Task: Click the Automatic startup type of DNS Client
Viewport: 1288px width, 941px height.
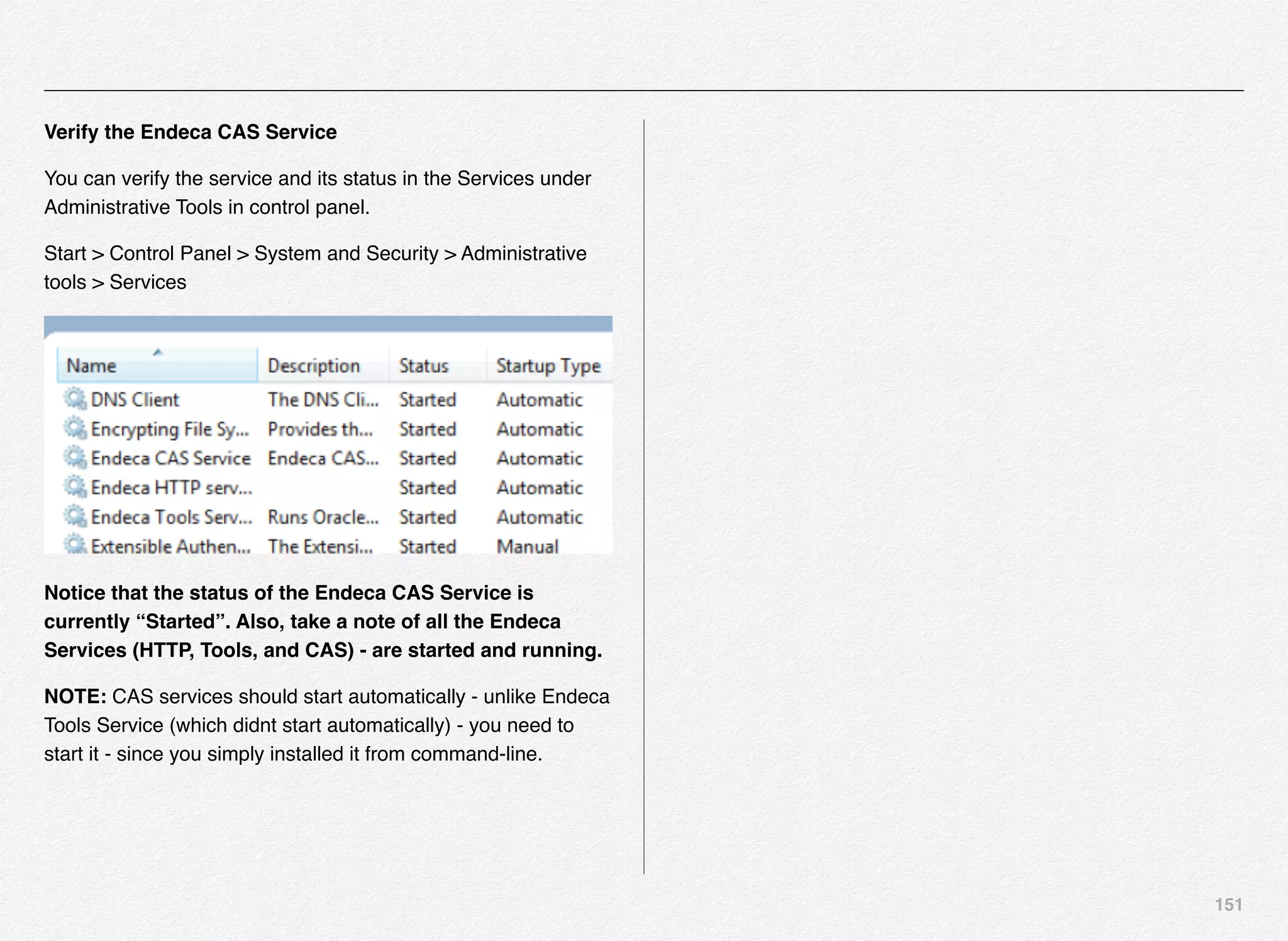Action: click(x=540, y=399)
